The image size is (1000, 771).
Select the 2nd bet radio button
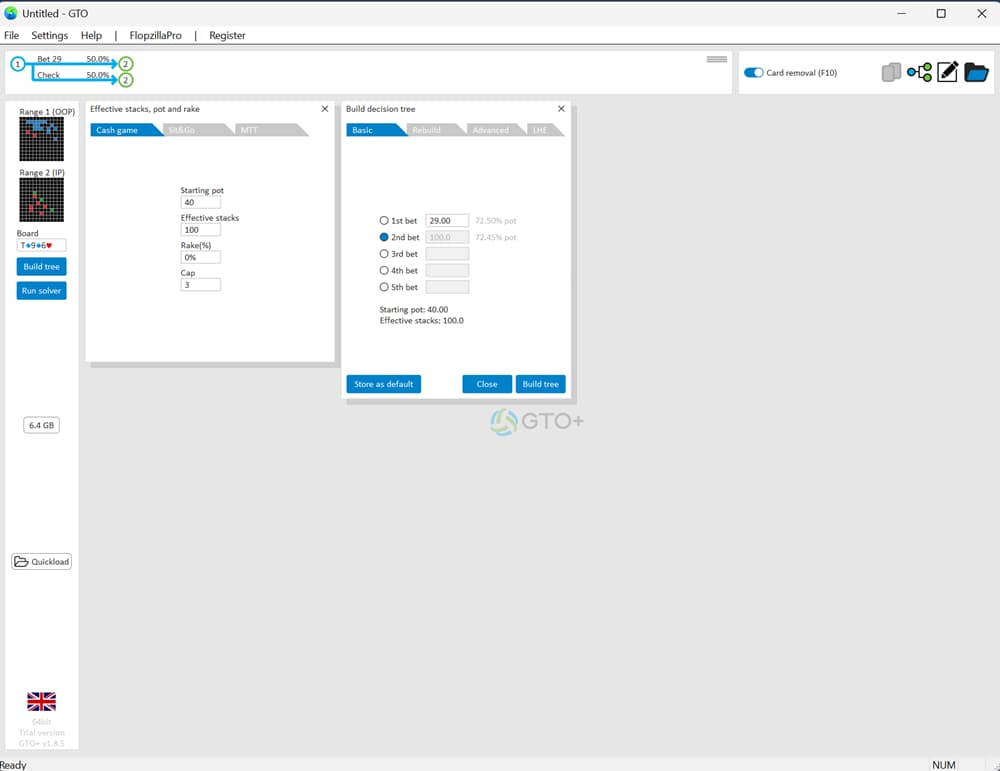(x=384, y=237)
